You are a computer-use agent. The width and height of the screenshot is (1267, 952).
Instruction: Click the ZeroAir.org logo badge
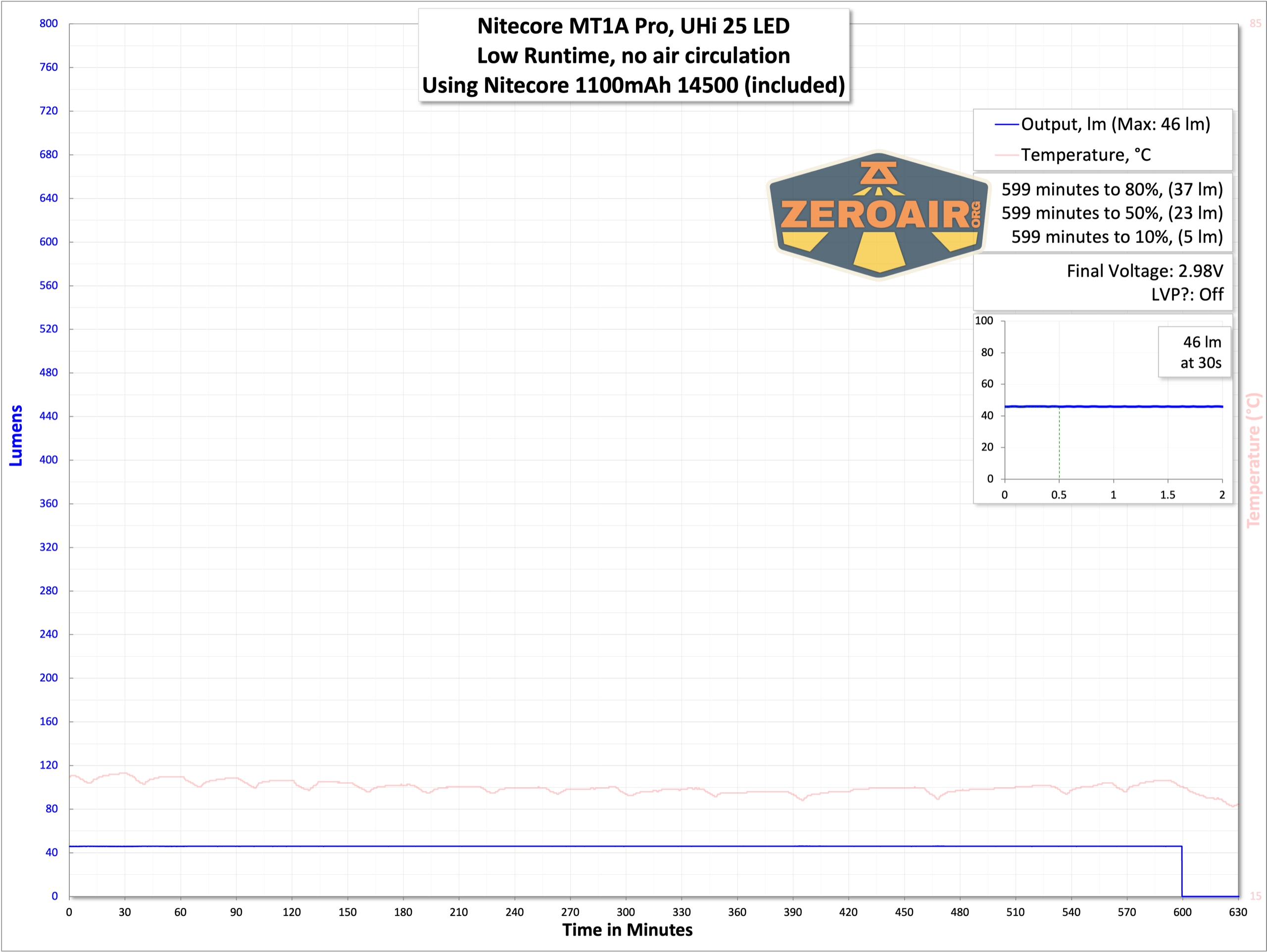click(878, 215)
